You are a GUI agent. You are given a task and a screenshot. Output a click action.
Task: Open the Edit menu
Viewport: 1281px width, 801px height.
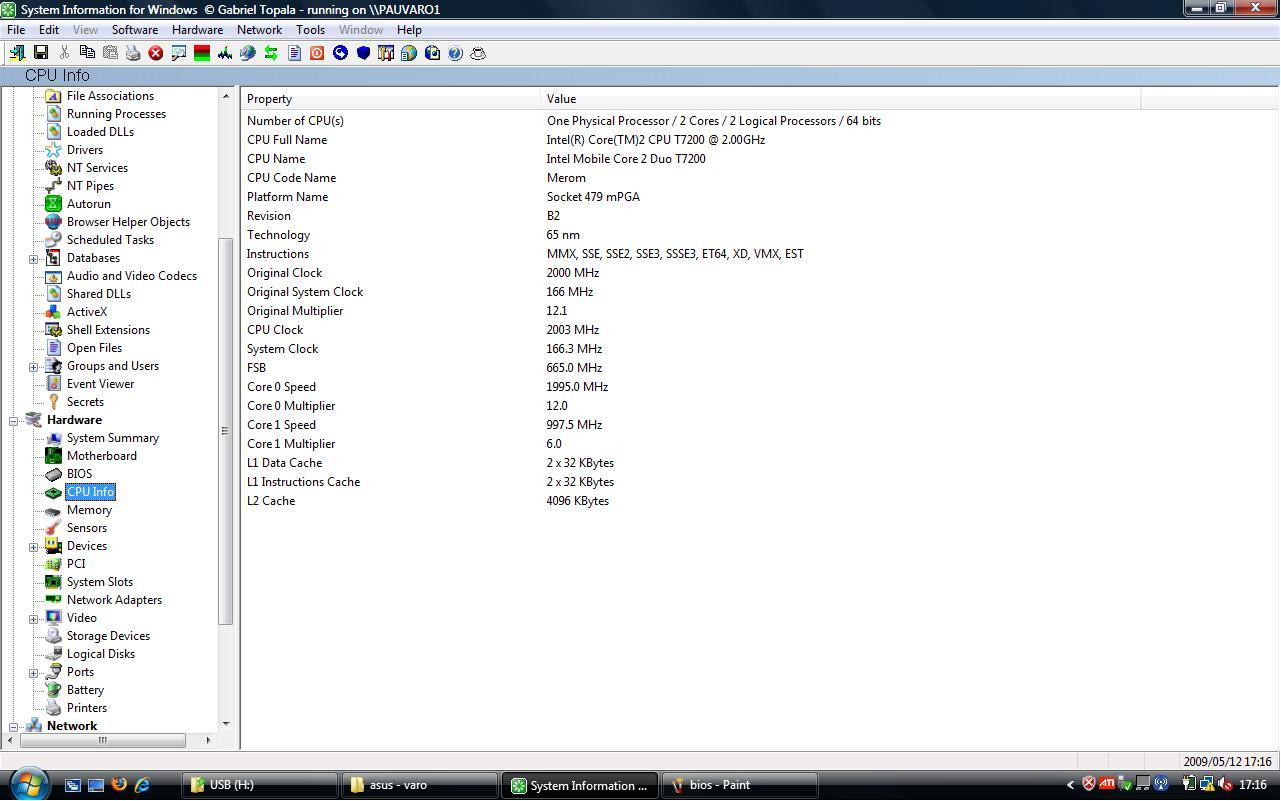pos(49,30)
